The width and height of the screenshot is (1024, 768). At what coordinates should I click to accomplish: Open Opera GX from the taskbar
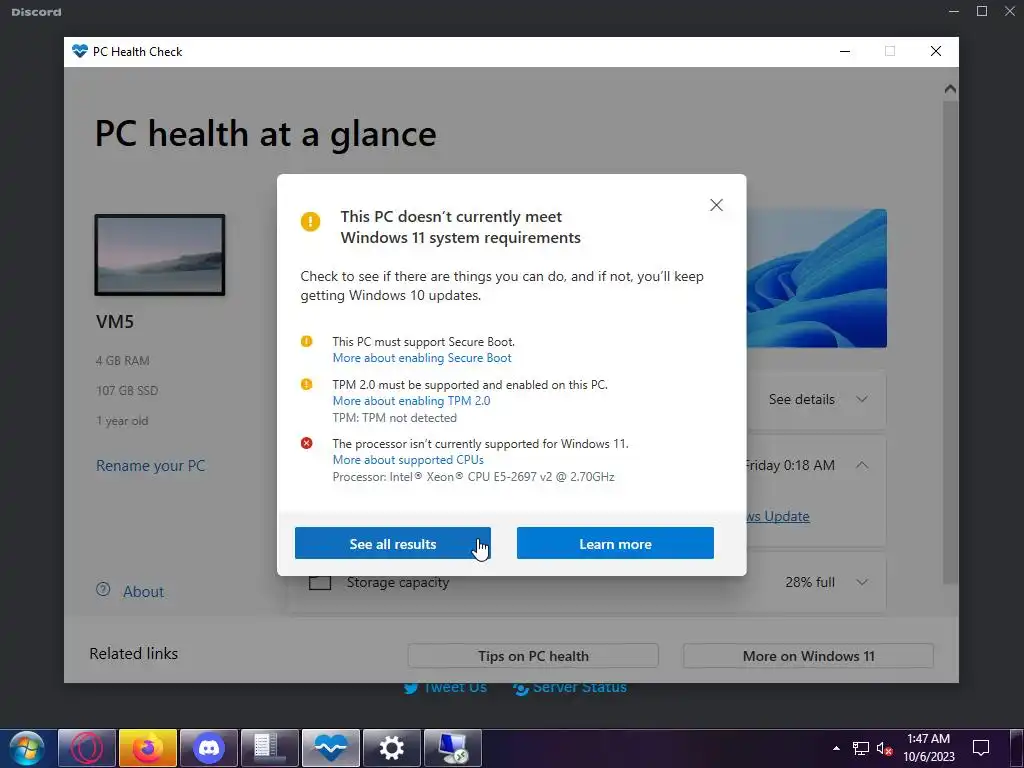pyautogui.click(x=87, y=748)
